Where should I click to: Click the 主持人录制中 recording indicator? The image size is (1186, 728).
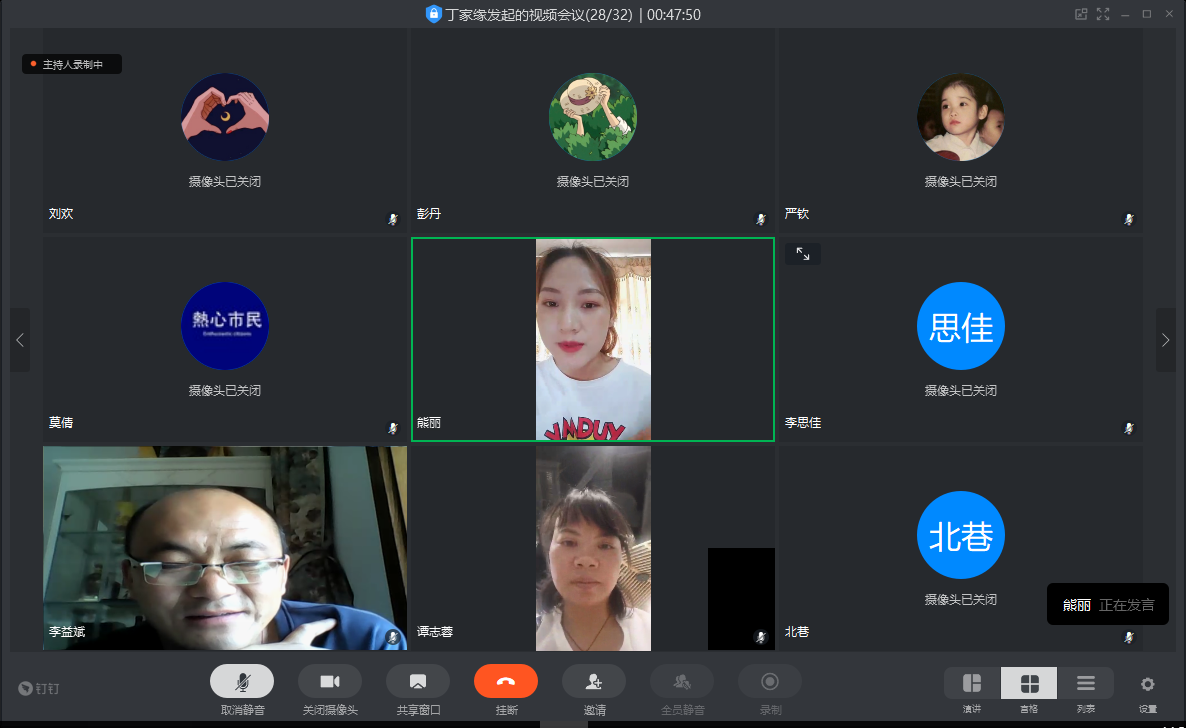point(72,64)
